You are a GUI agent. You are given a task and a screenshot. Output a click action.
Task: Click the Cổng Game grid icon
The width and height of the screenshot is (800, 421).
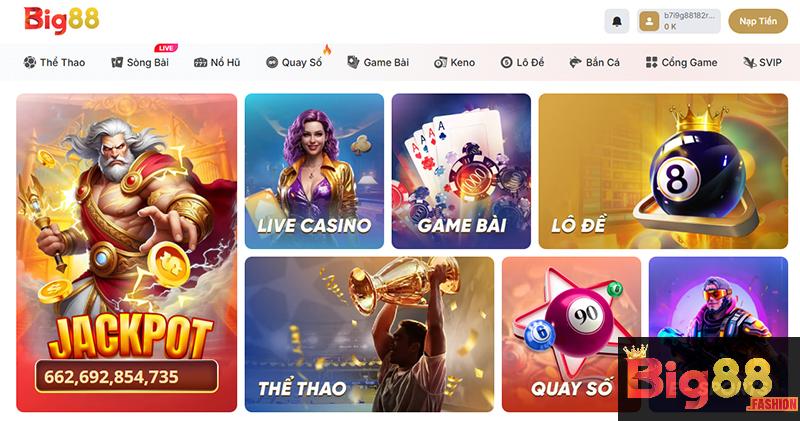[x=652, y=62]
